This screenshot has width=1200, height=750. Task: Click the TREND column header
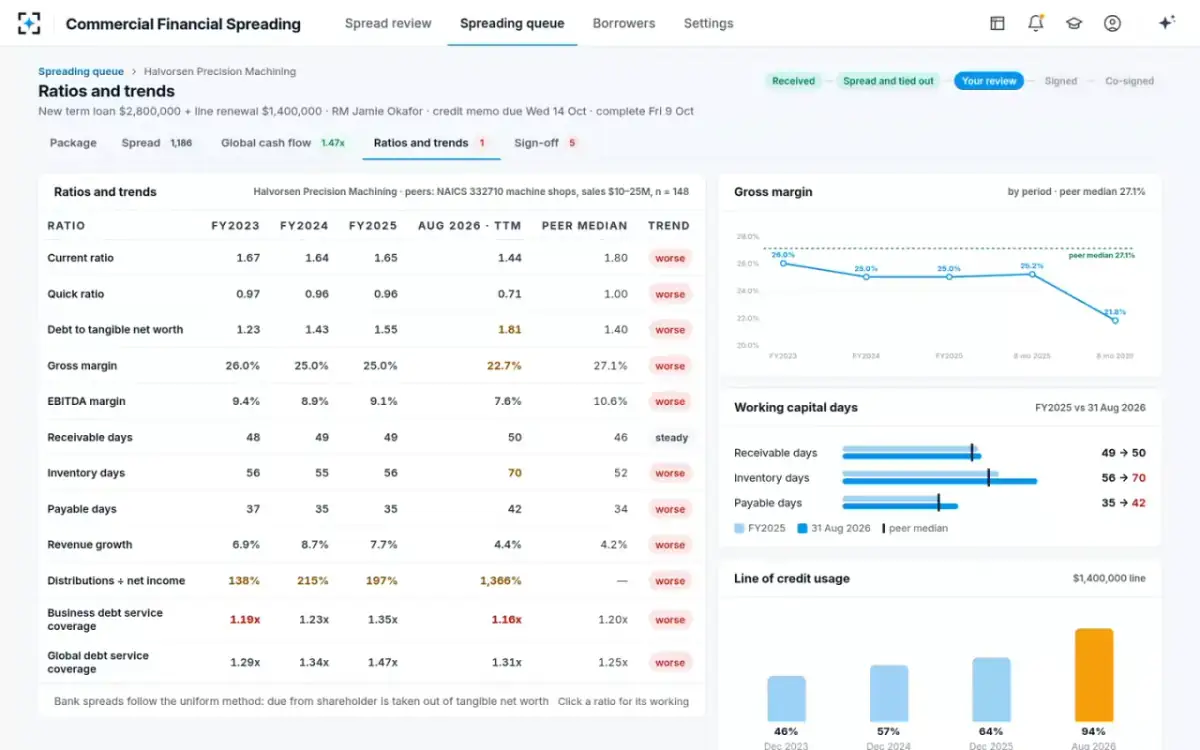669,226
